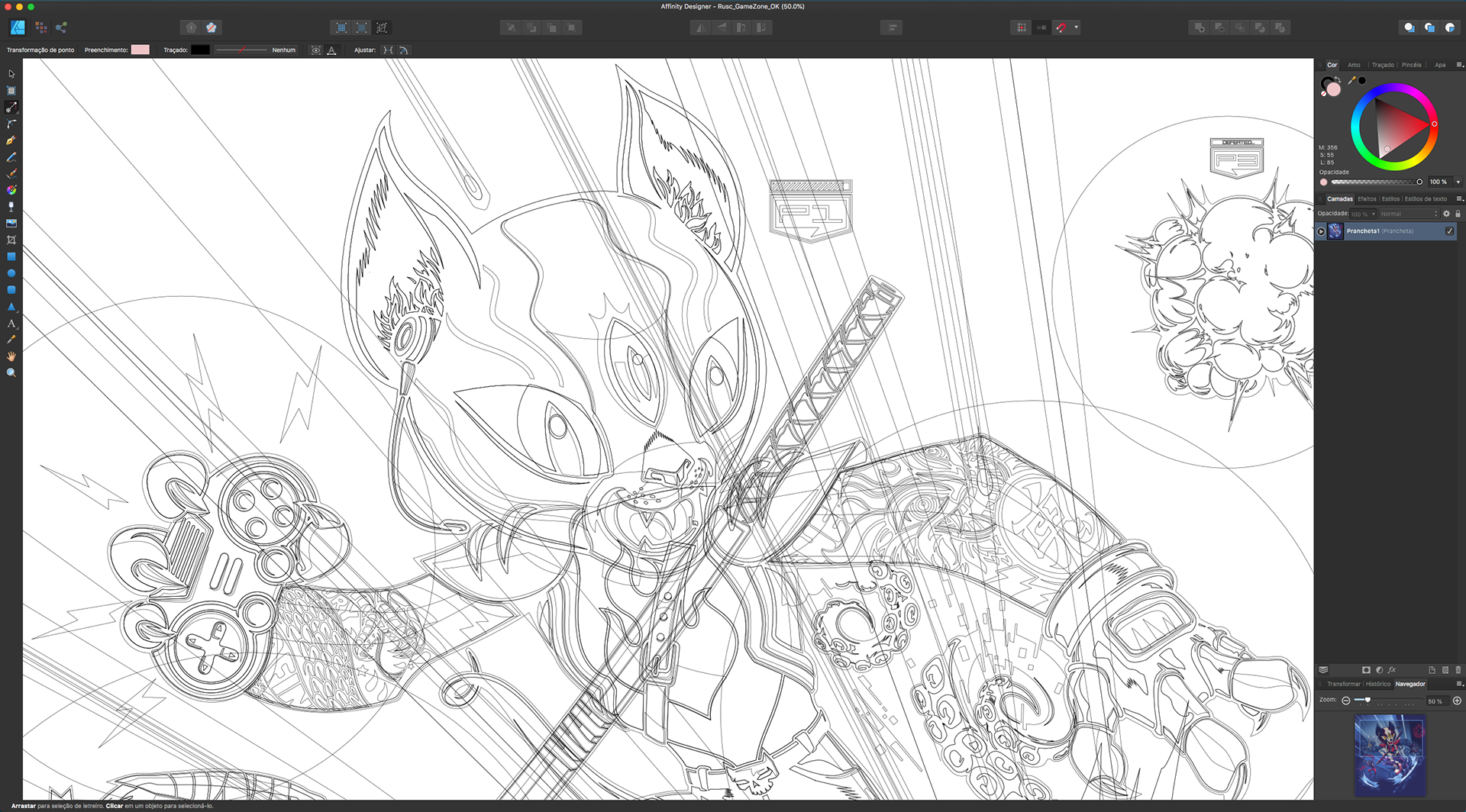Select the Node tool
Screen dimensions: 1466x812
(11, 108)
